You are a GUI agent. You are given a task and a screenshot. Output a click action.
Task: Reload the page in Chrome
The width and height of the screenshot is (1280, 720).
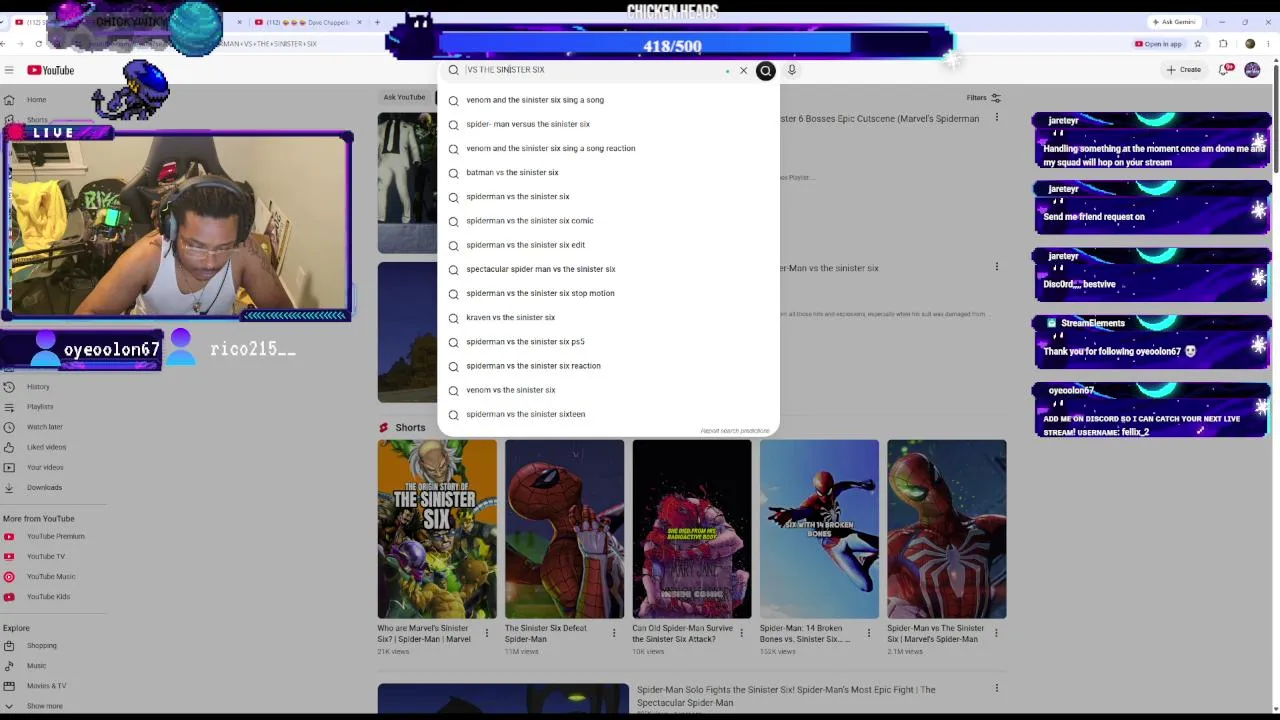tap(38, 44)
